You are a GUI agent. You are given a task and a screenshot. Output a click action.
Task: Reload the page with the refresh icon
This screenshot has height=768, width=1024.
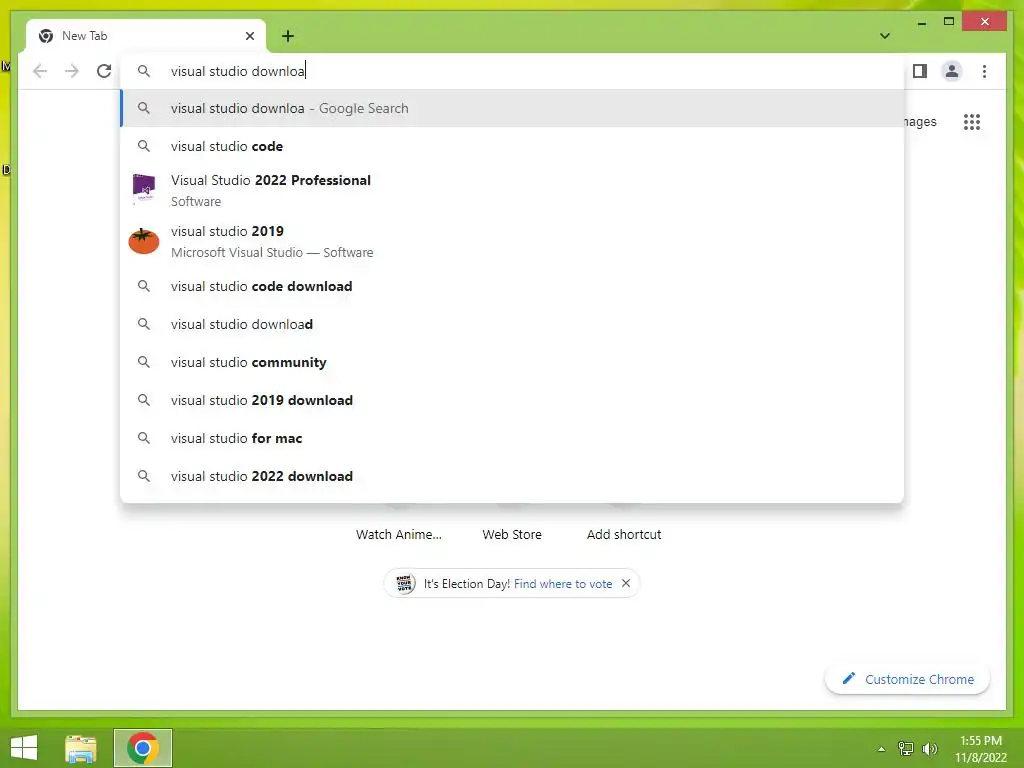pos(104,71)
